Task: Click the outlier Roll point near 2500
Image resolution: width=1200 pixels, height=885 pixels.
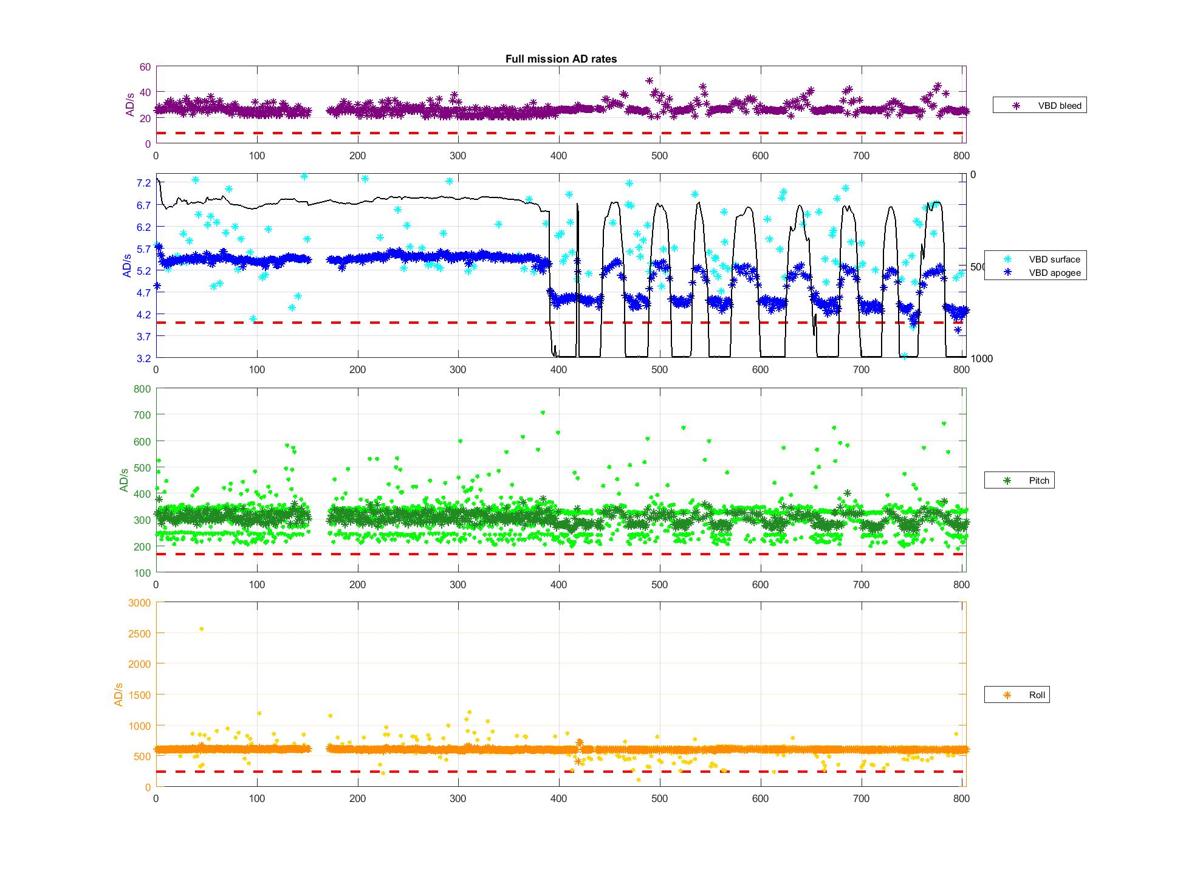Action: coord(201,629)
